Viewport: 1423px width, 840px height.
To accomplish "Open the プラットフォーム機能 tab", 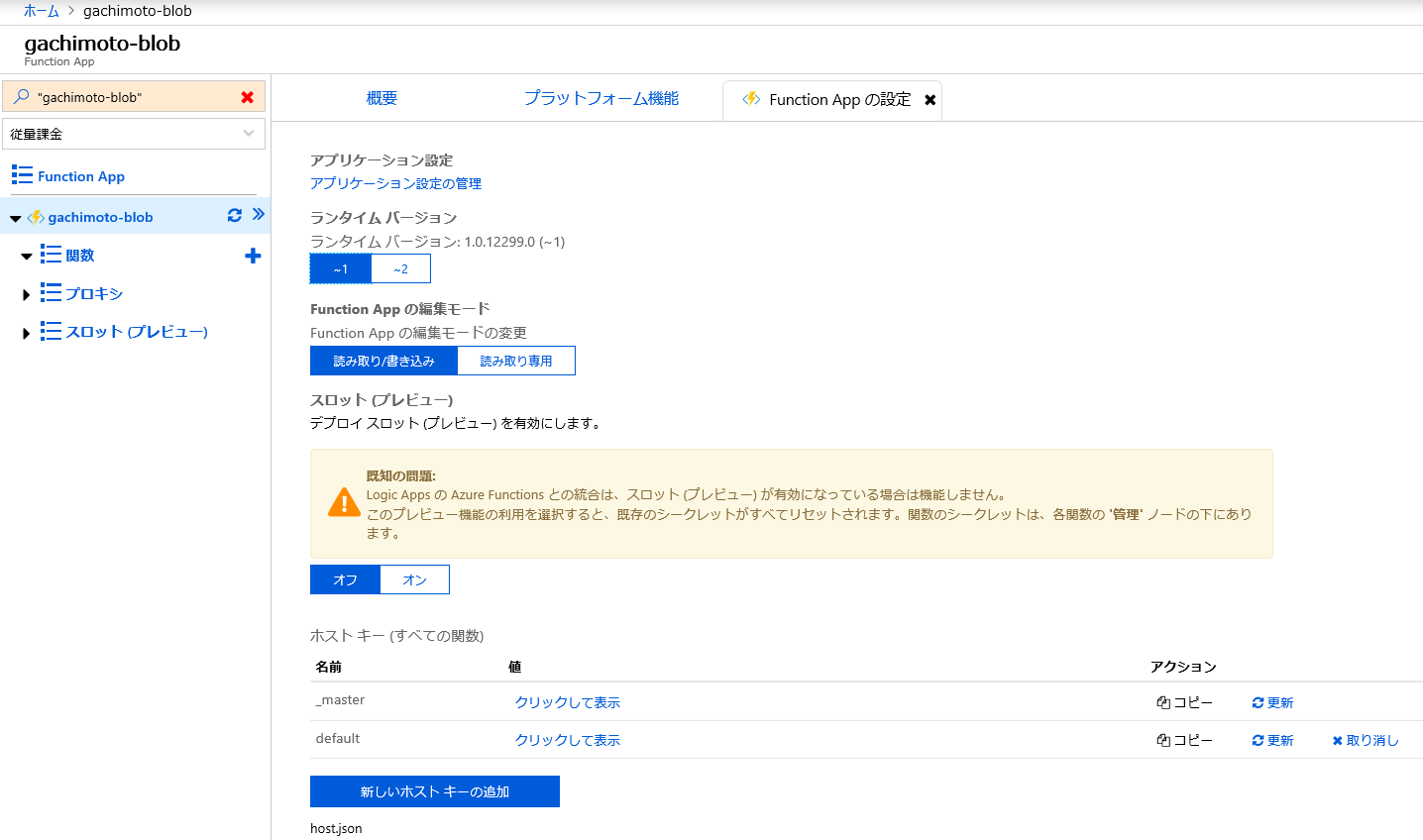I will (x=601, y=98).
